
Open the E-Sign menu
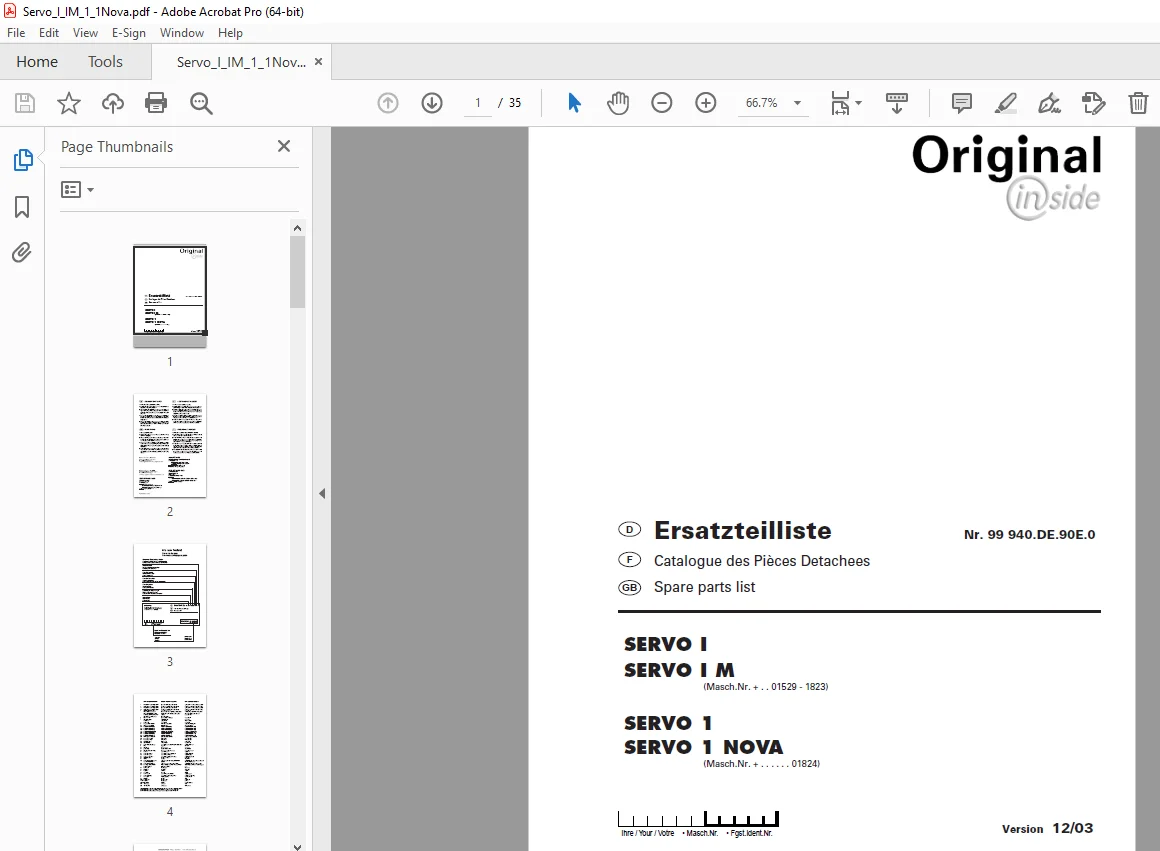click(x=129, y=33)
